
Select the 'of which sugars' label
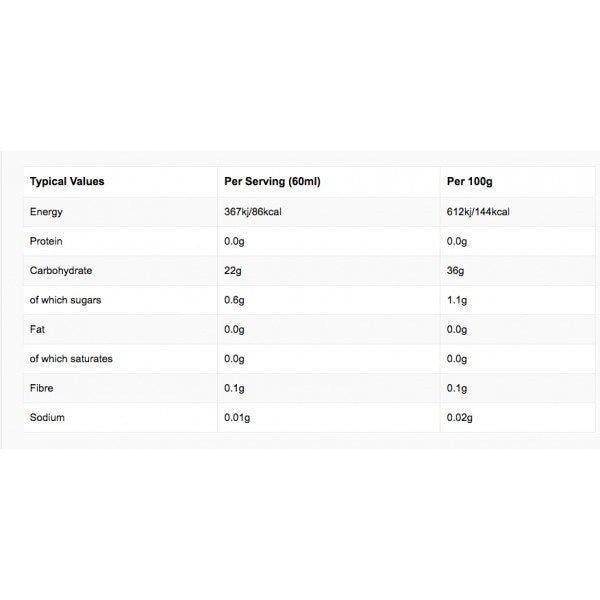[65, 300]
